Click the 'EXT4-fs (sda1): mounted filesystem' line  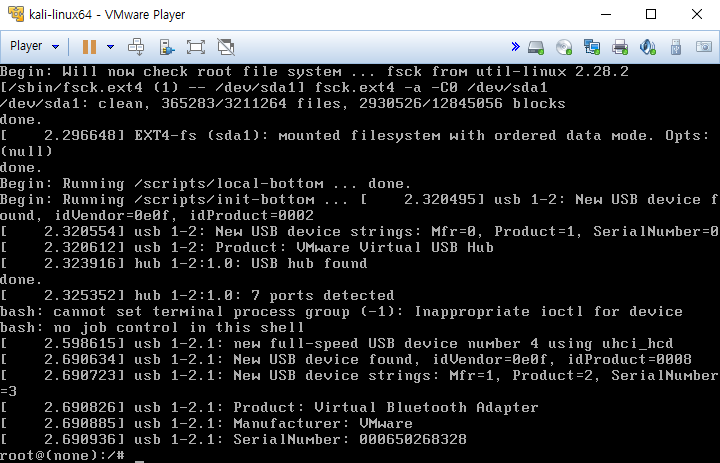[355, 136]
